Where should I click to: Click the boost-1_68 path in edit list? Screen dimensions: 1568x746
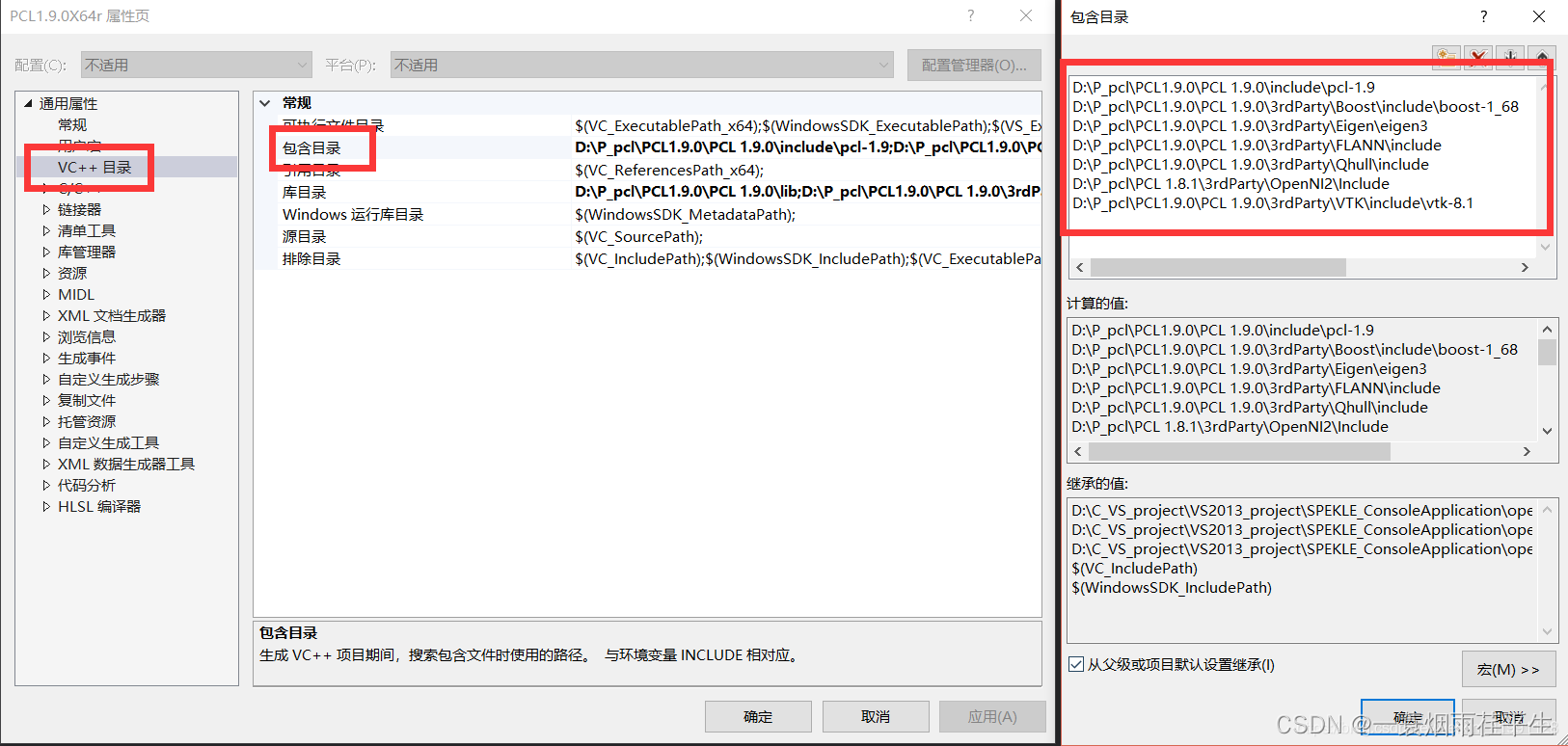click(1295, 106)
